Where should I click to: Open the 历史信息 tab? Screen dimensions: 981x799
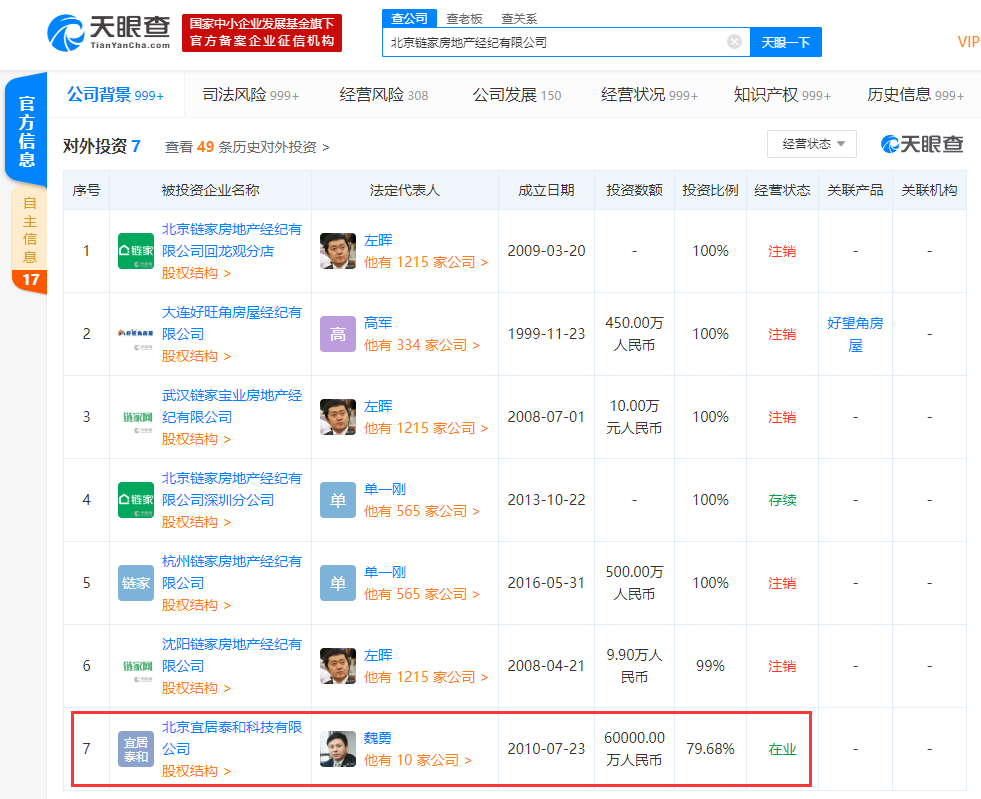[915, 95]
